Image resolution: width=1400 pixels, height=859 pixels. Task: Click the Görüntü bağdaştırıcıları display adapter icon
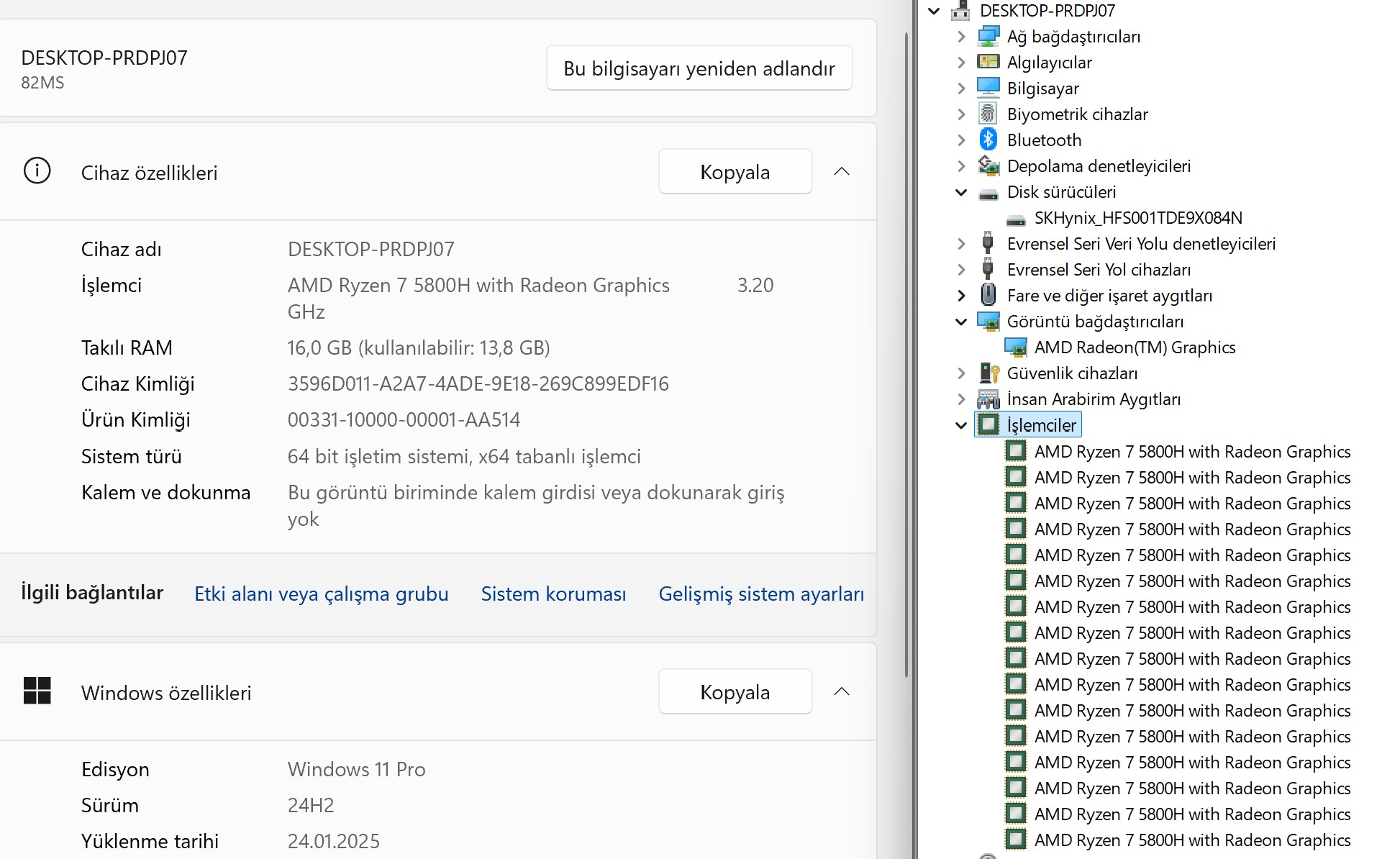tap(988, 321)
